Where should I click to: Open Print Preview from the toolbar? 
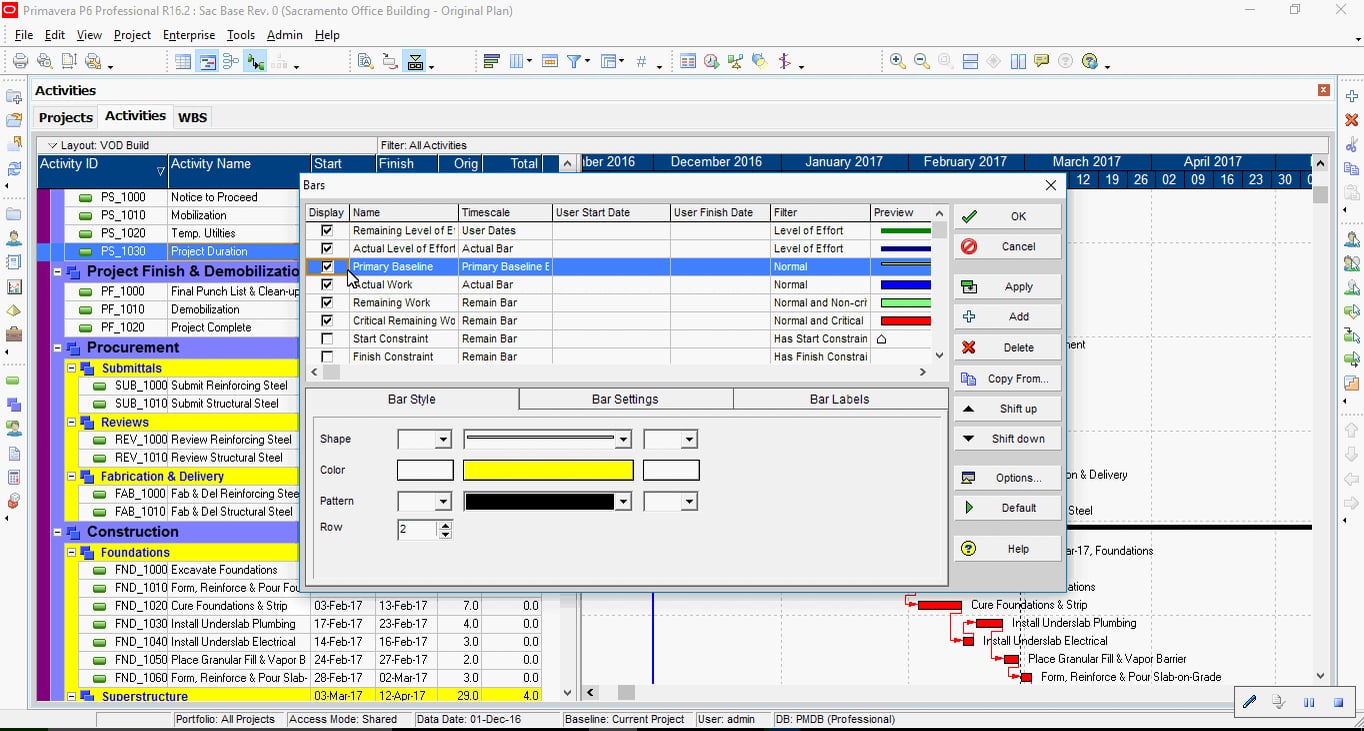pyautogui.click(x=44, y=61)
